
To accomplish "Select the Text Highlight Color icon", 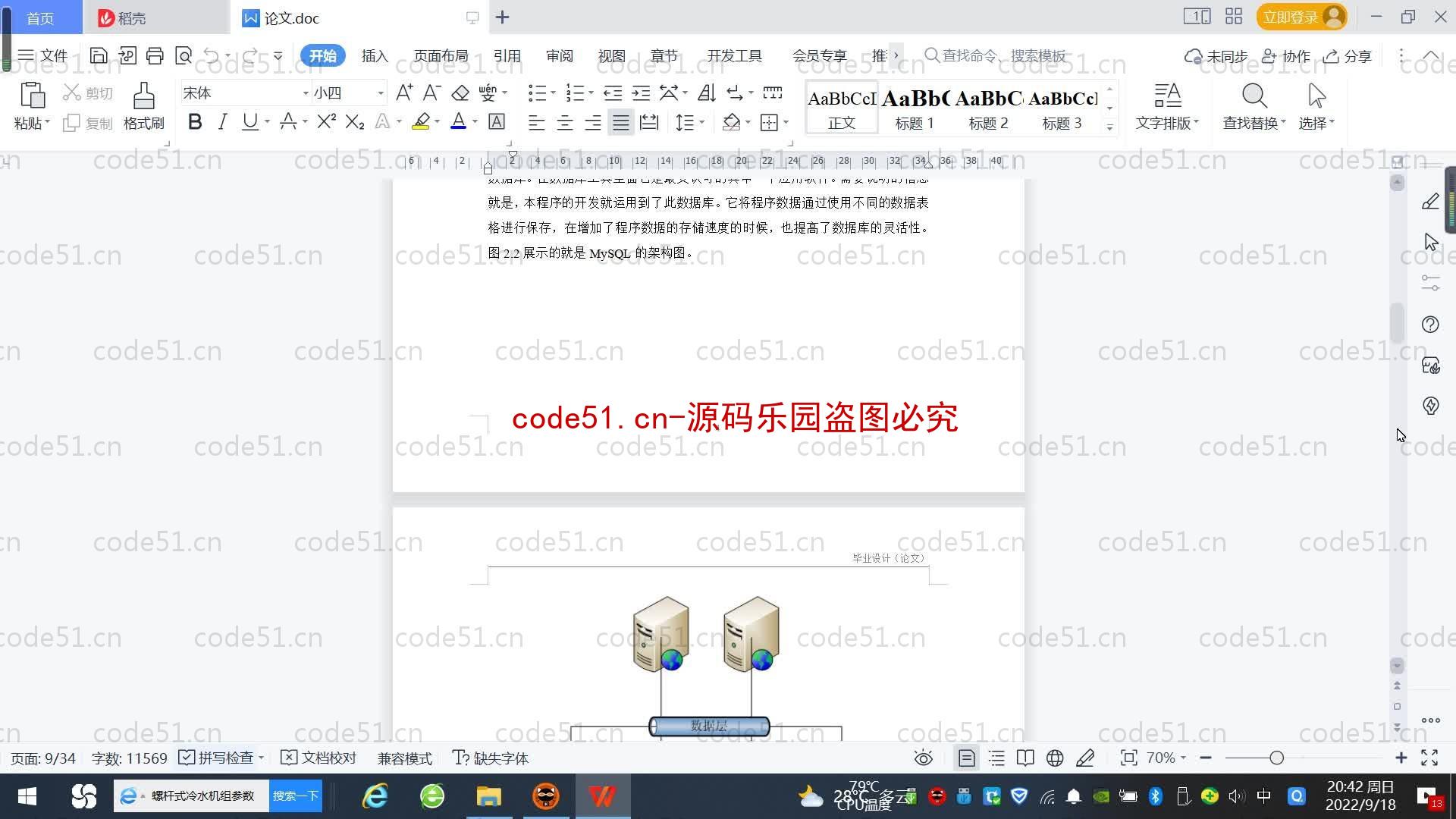I will [x=420, y=121].
